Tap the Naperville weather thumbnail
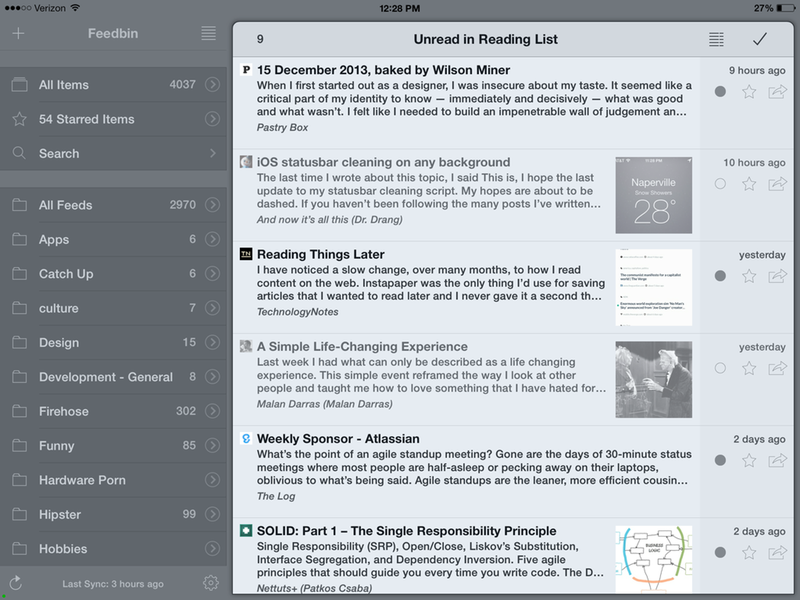800x600 pixels. tap(654, 195)
